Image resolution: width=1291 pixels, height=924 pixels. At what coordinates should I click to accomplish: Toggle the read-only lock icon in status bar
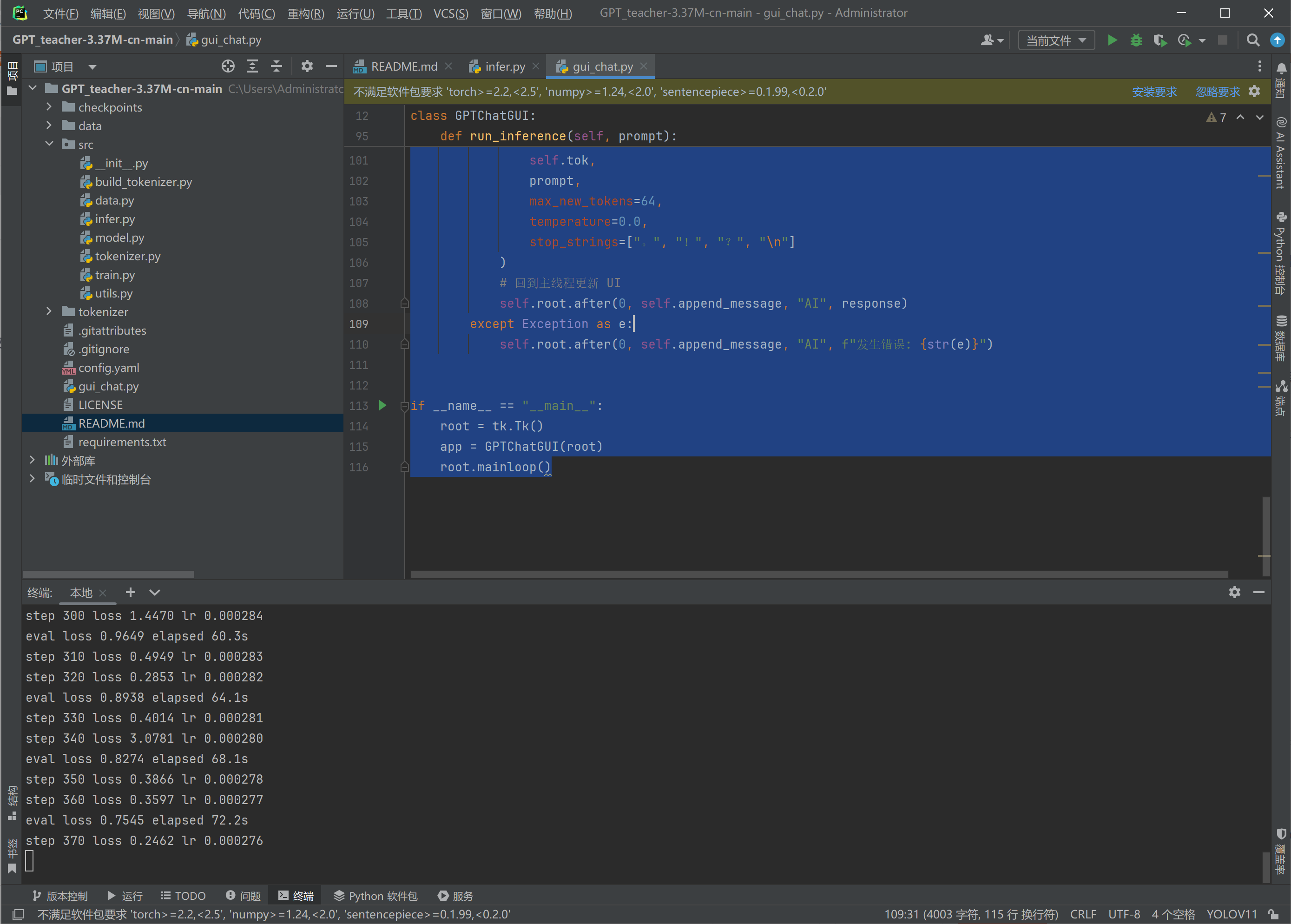tap(1274, 914)
